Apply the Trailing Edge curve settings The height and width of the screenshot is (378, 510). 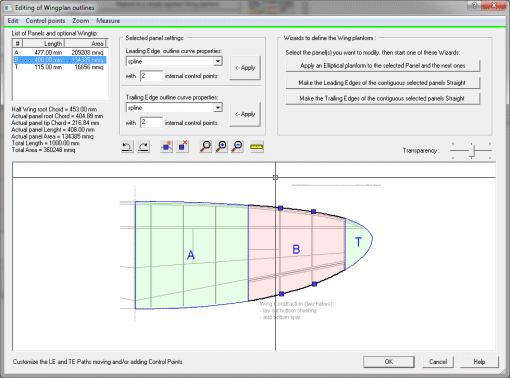pyautogui.click(x=245, y=114)
